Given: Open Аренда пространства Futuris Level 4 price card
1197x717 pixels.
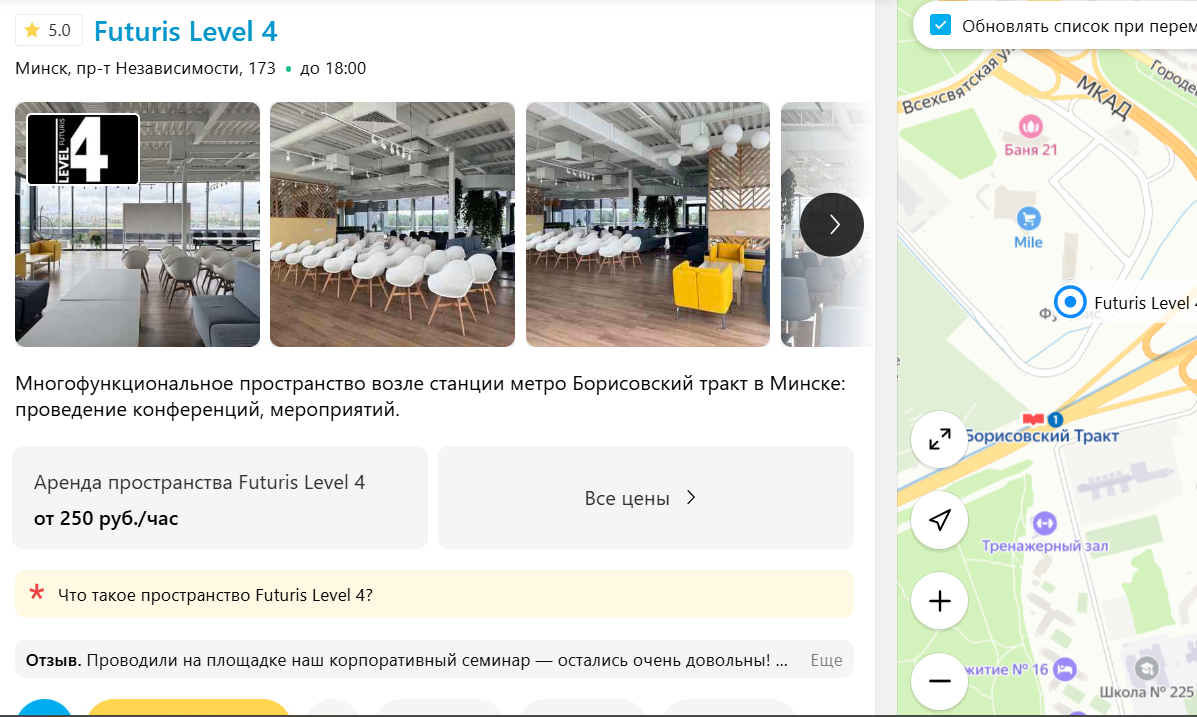Looking at the screenshot, I should pos(220,497).
